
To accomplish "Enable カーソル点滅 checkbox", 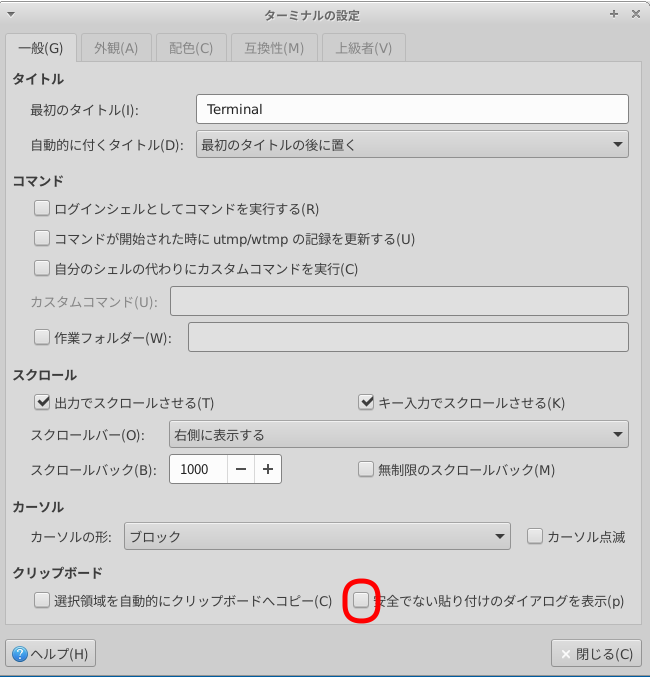I will [x=535, y=536].
